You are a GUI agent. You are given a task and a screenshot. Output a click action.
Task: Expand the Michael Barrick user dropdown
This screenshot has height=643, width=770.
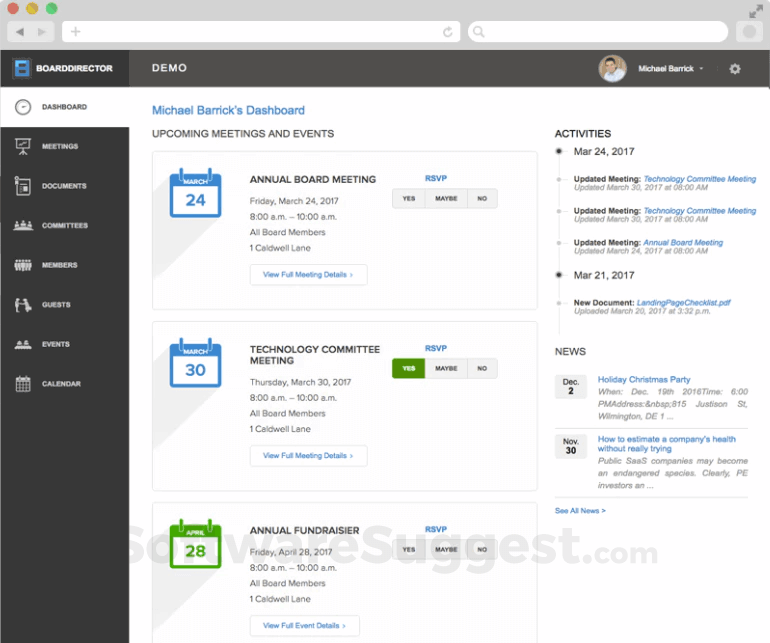tap(670, 69)
